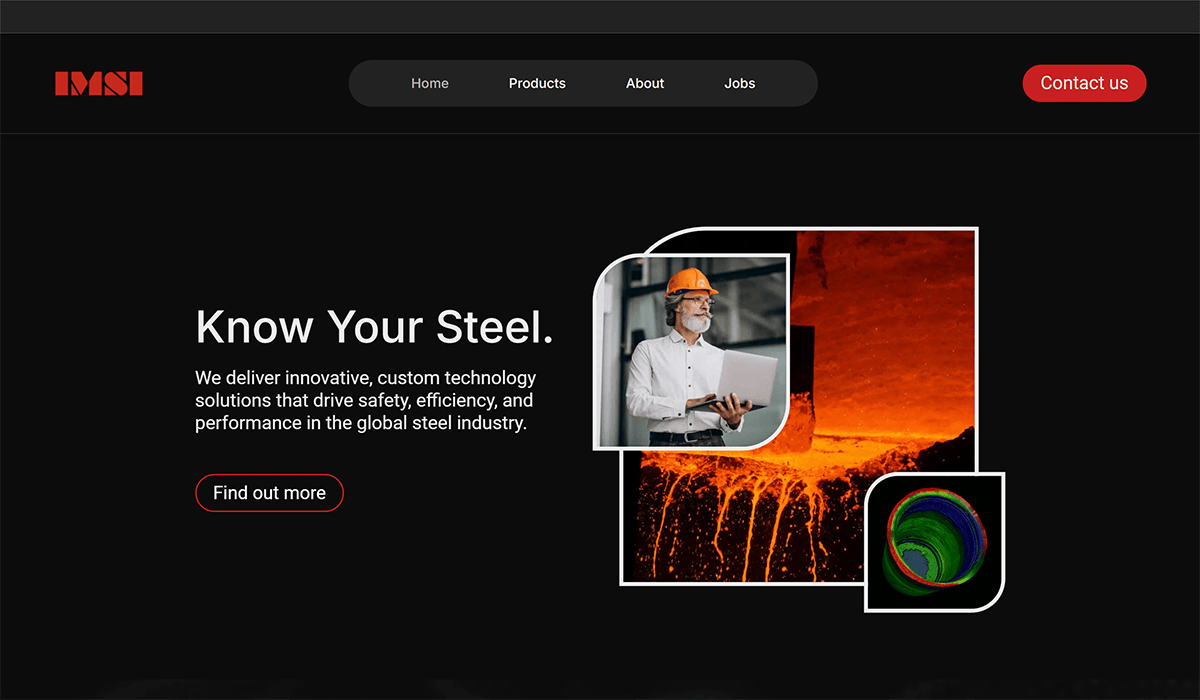This screenshot has height=700, width=1200.
Task: Open the circular green ladle scan image
Action: point(933,543)
